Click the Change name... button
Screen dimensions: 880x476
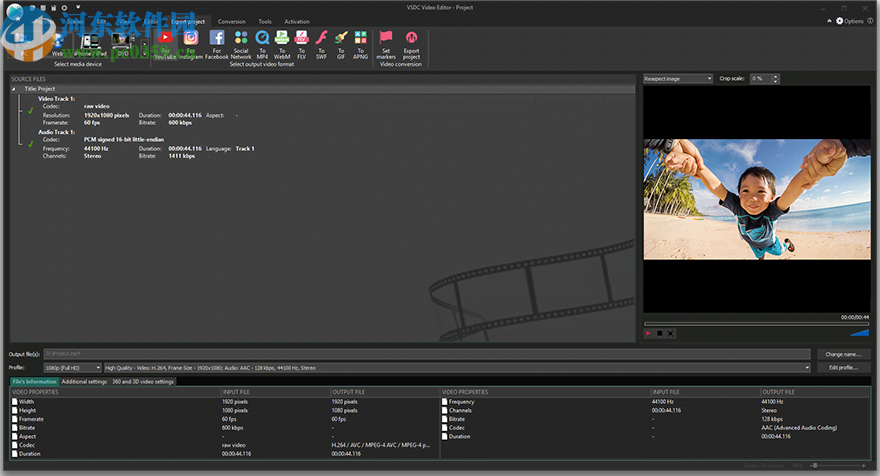pyautogui.click(x=843, y=354)
